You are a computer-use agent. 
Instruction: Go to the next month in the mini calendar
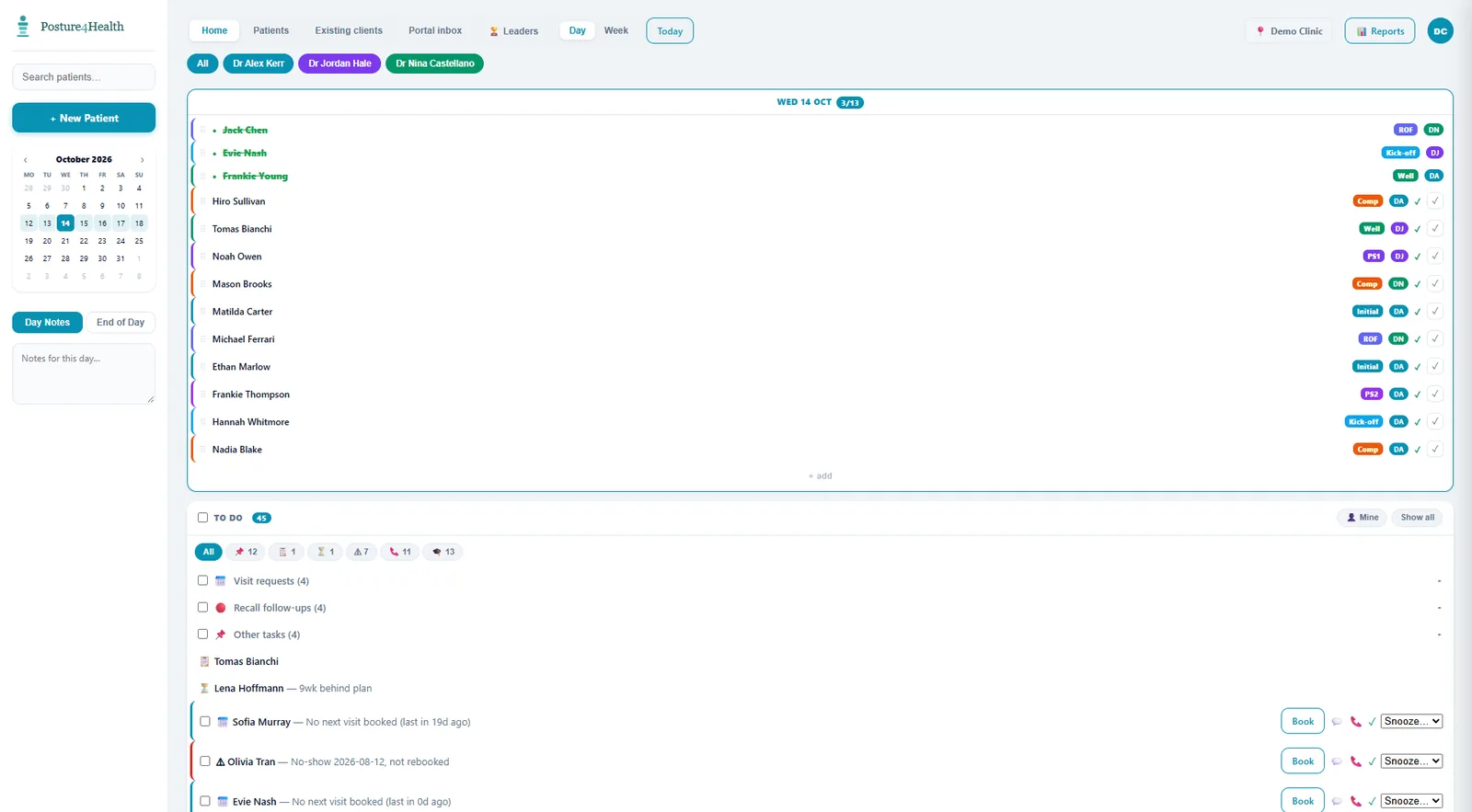point(142,160)
